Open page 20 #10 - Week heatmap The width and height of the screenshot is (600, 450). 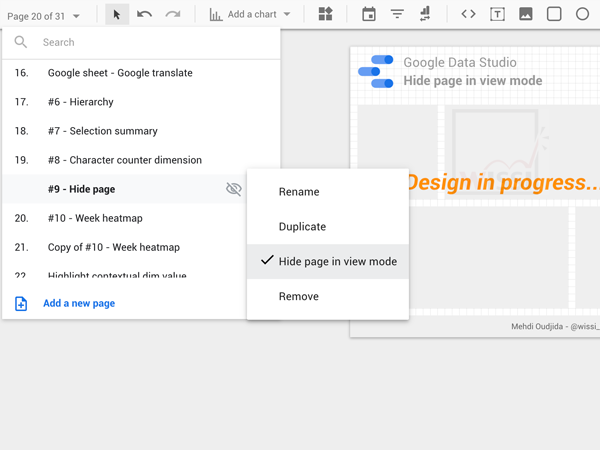pyautogui.click(x=124, y=218)
